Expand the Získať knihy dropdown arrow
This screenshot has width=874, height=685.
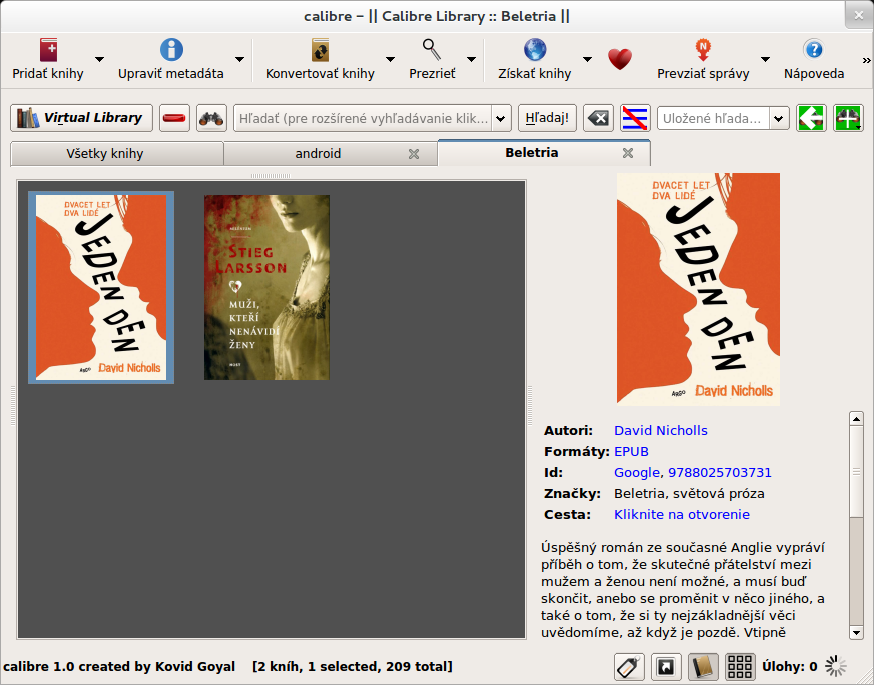[587, 59]
